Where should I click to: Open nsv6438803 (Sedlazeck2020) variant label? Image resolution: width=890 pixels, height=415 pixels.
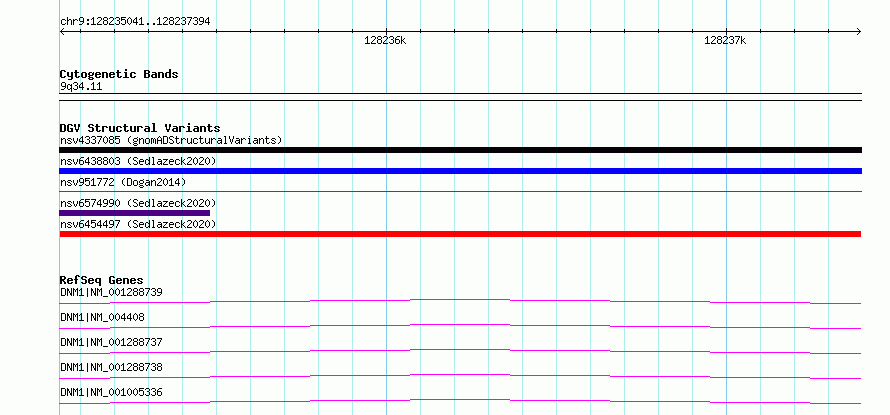tap(138, 161)
